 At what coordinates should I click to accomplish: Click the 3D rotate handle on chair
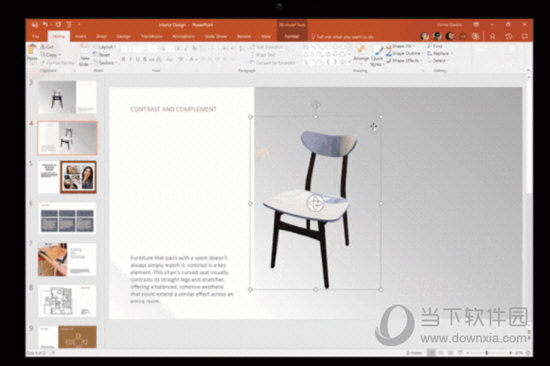315,203
